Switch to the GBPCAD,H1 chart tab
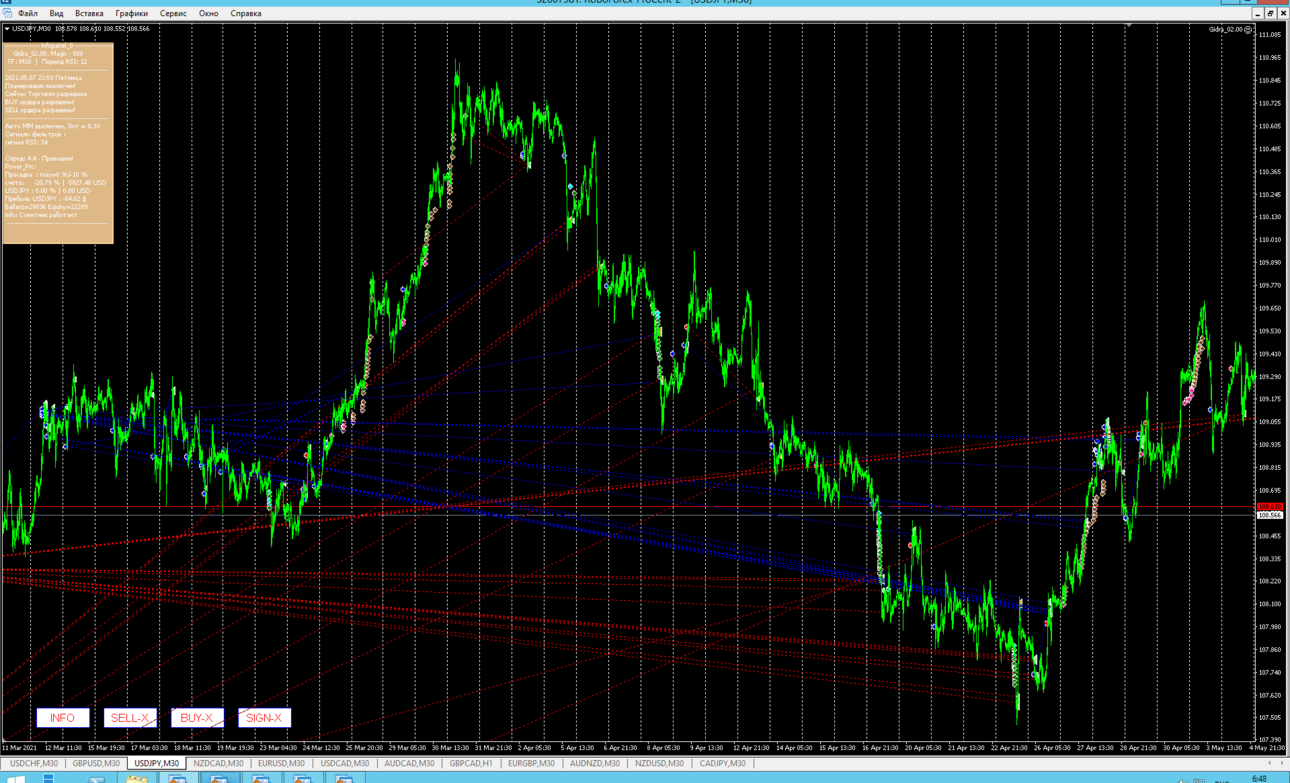The image size is (1290, 783). pos(470,763)
